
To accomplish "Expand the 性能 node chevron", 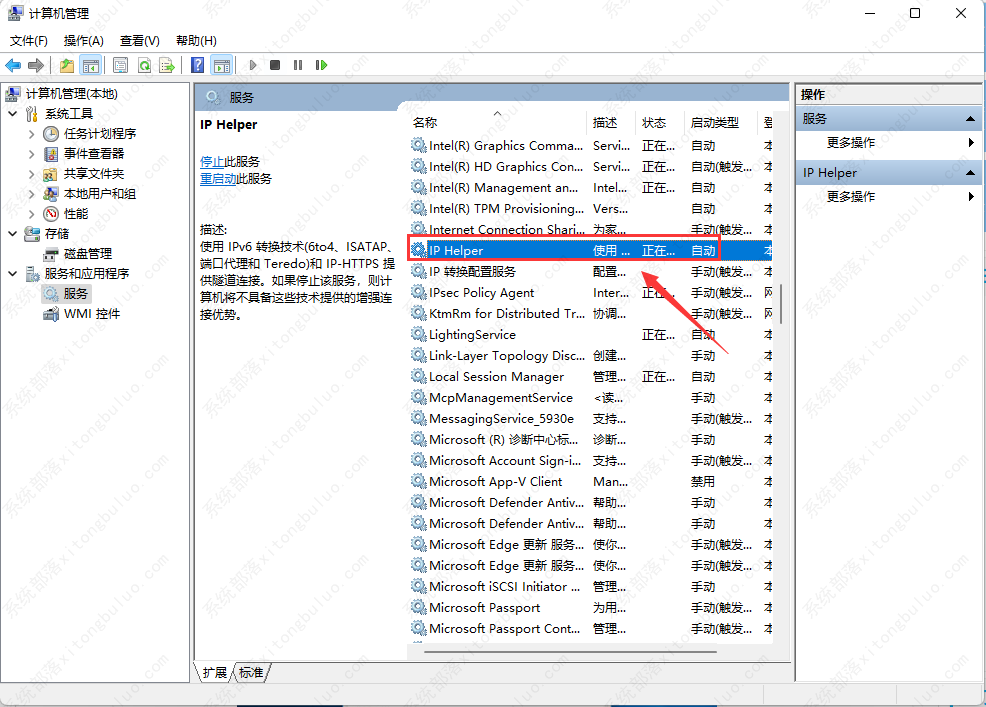I will 31,214.
